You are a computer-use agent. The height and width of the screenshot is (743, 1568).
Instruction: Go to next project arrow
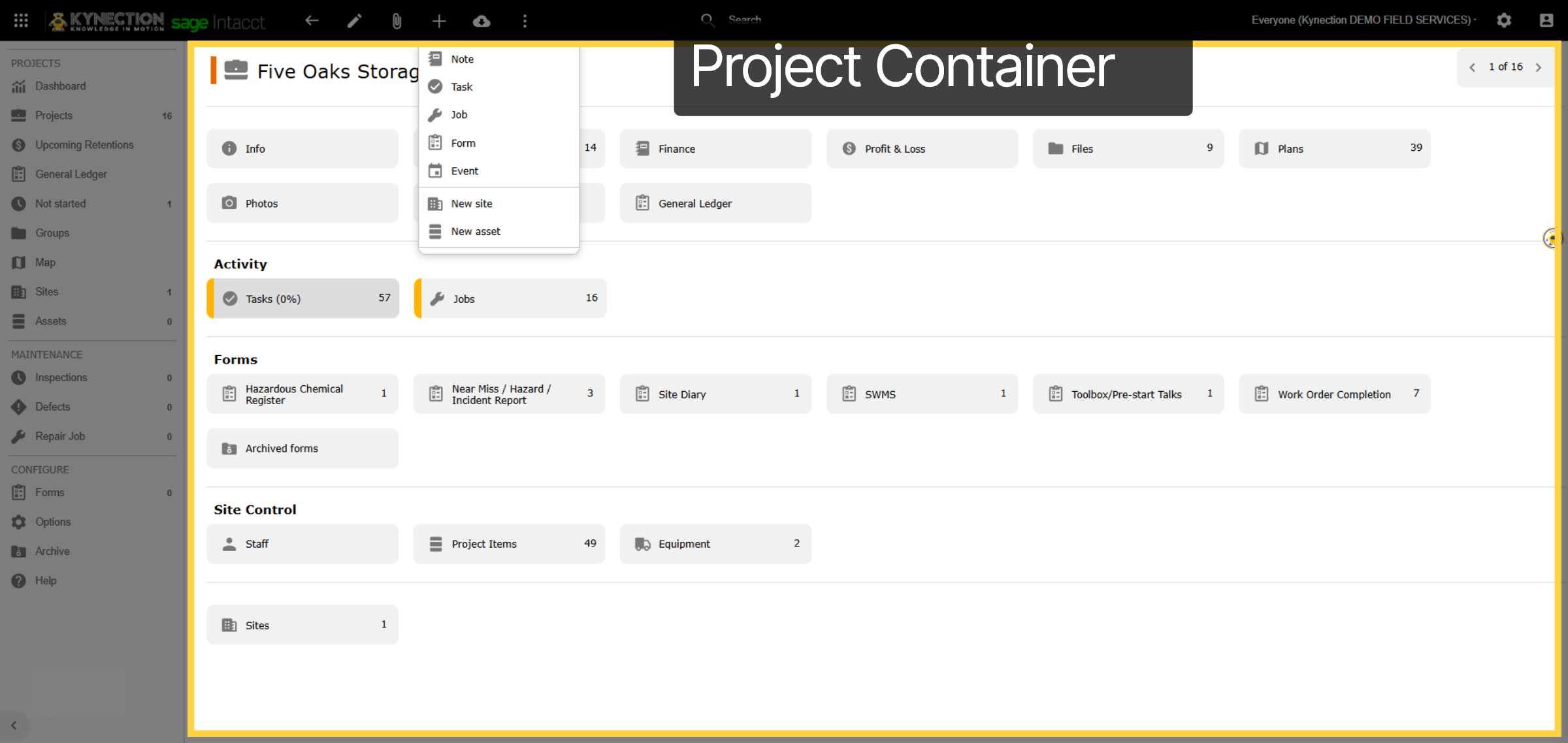coord(1539,67)
